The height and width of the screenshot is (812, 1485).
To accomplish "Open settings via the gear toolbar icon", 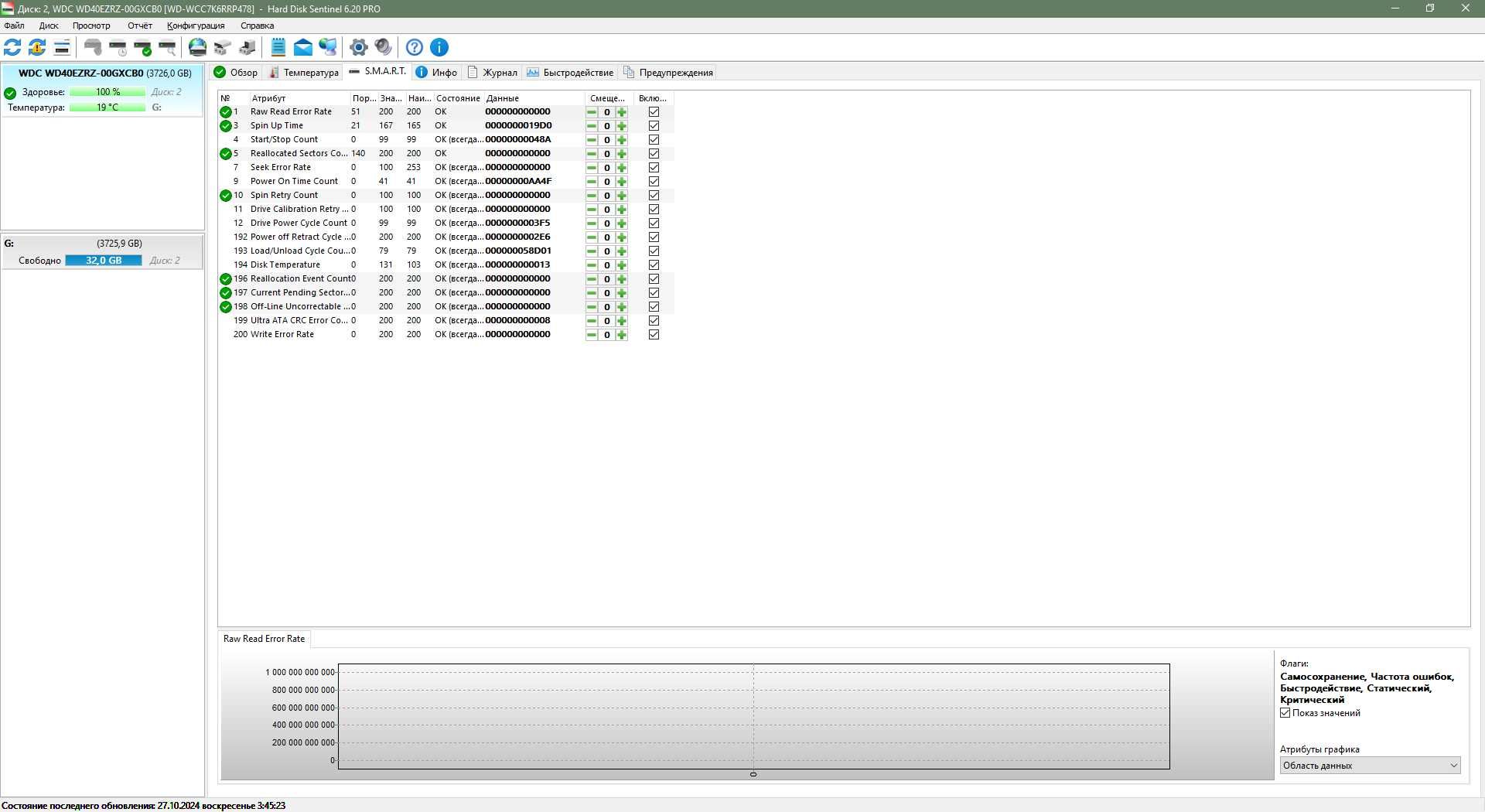I will [359, 47].
